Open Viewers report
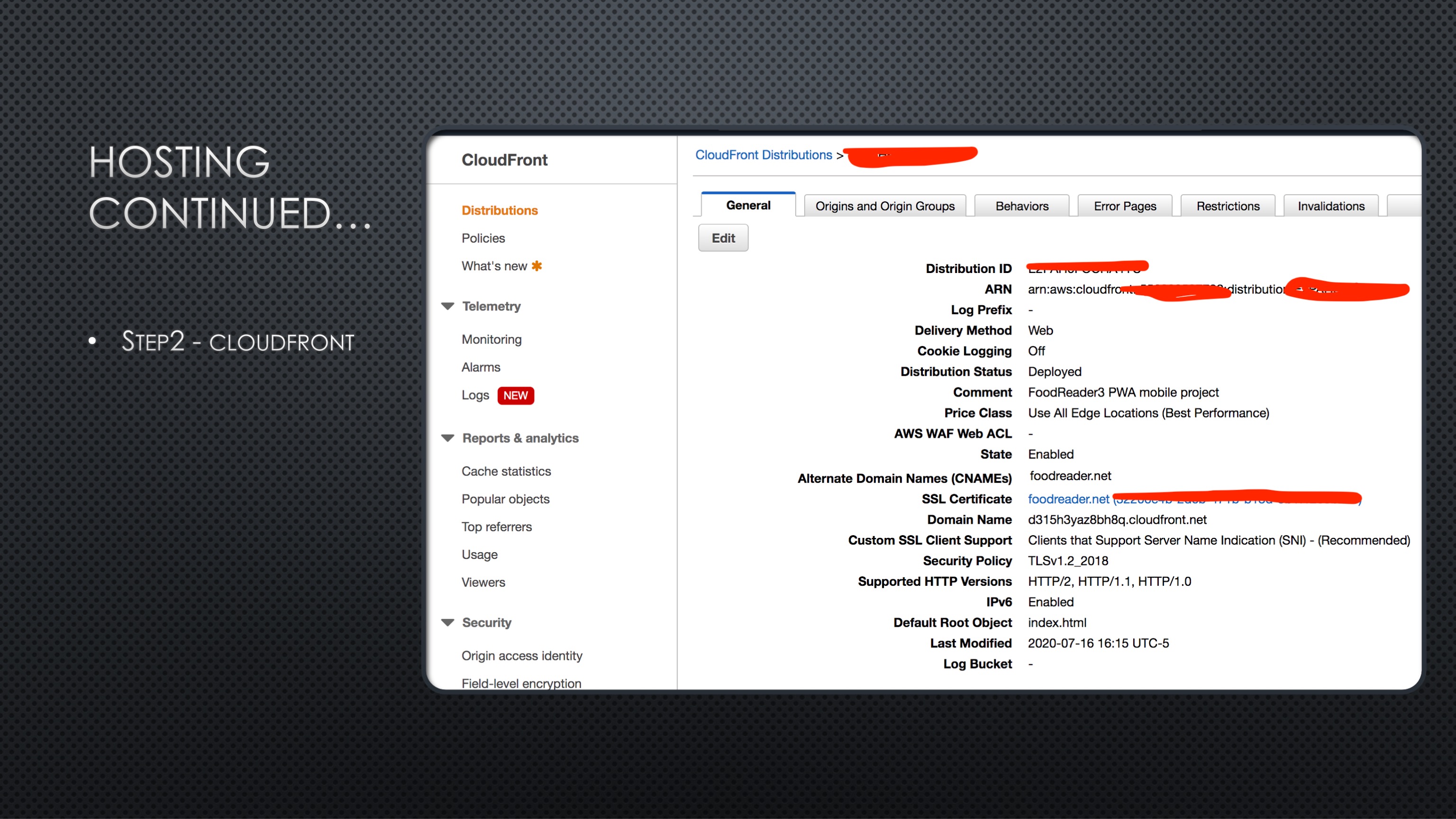1456x819 pixels. [x=483, y=582]
